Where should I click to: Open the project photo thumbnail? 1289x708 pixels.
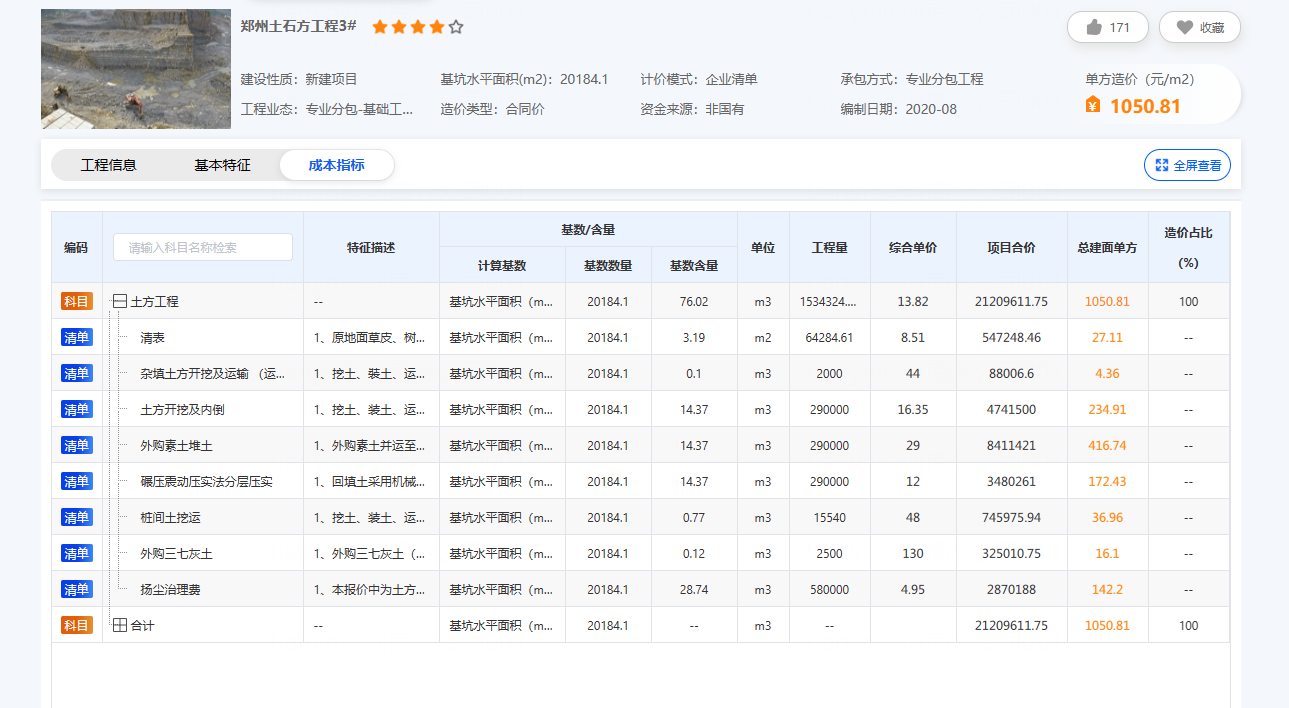coord(136,69)
